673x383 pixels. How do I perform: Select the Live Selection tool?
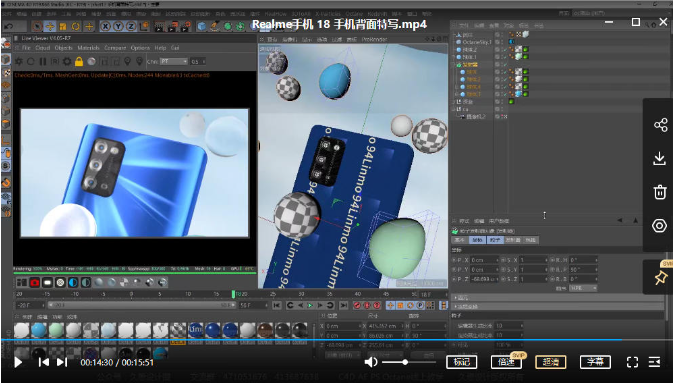point(37,27)
